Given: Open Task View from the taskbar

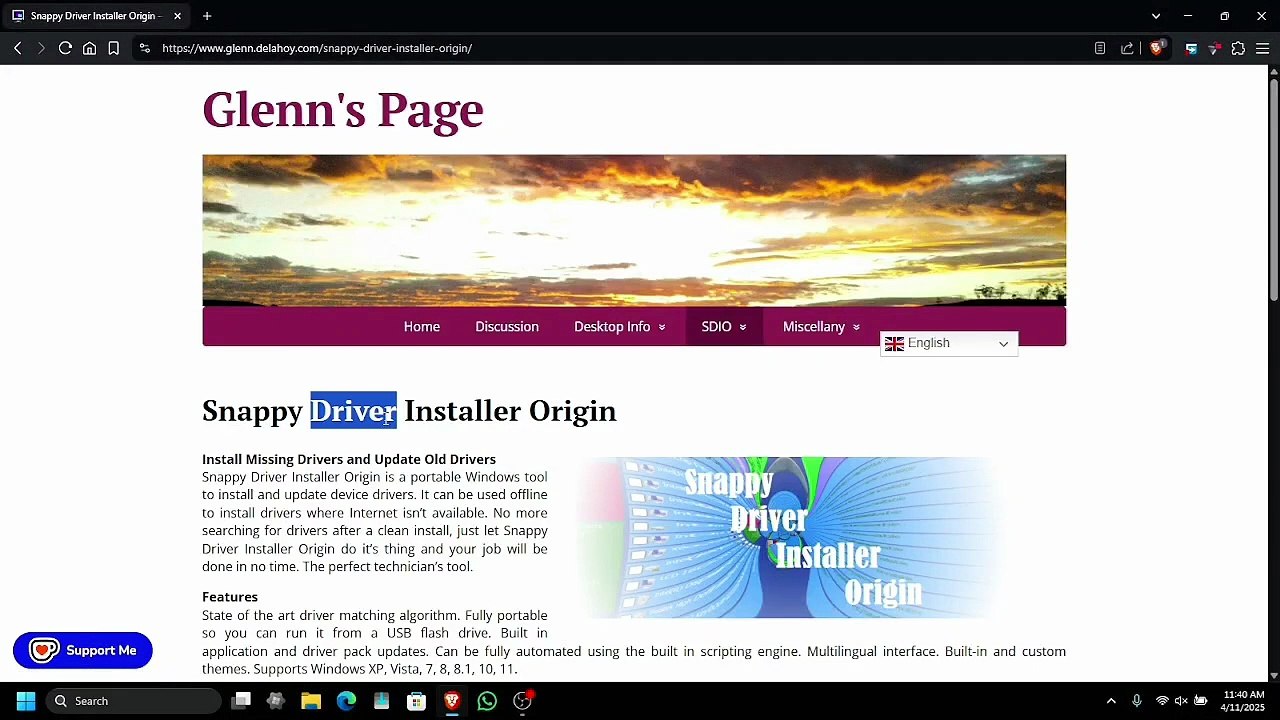Looking at the screenshot, I should [x=241, y=701].
